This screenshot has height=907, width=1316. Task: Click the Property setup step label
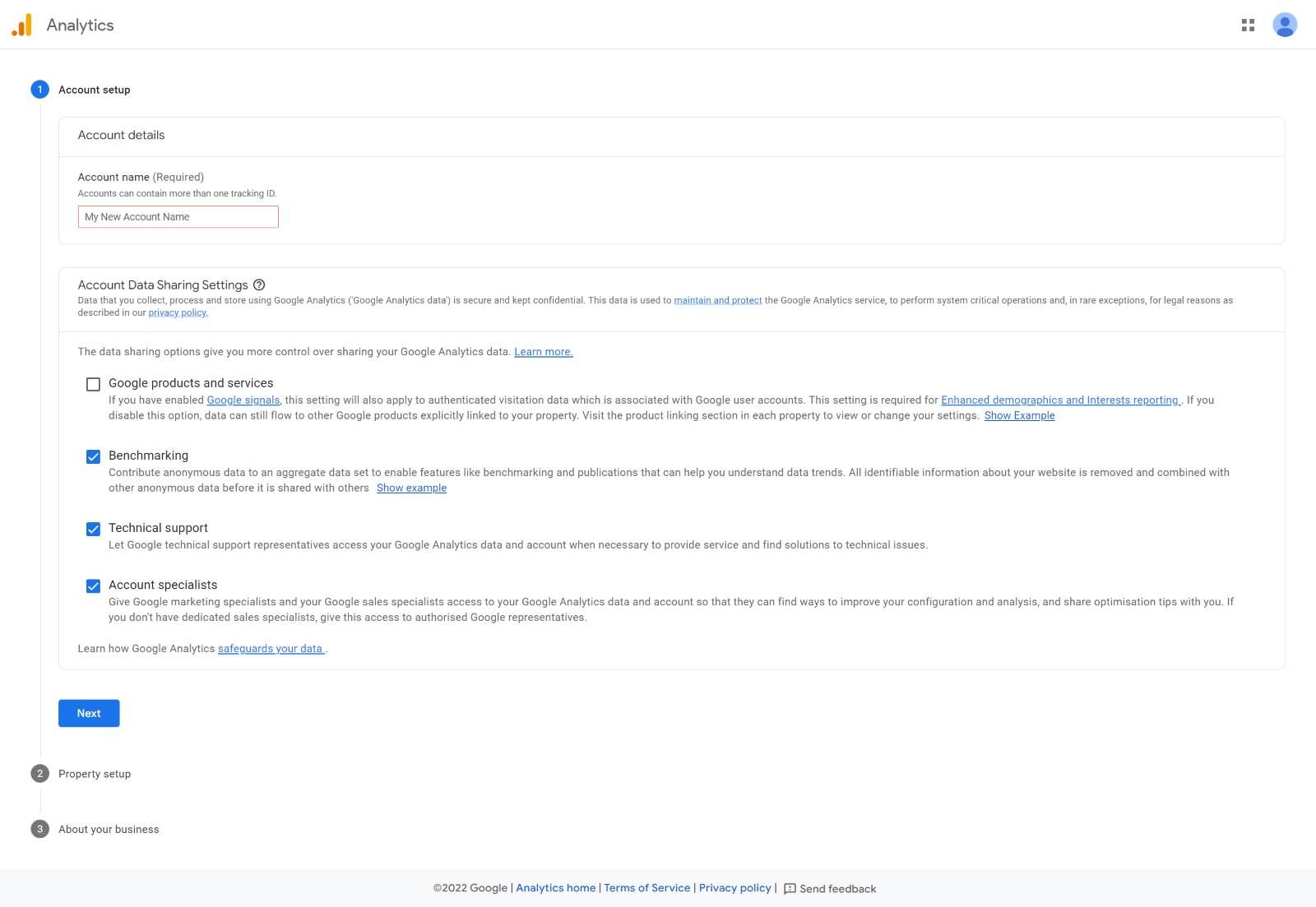coord(95,774)
